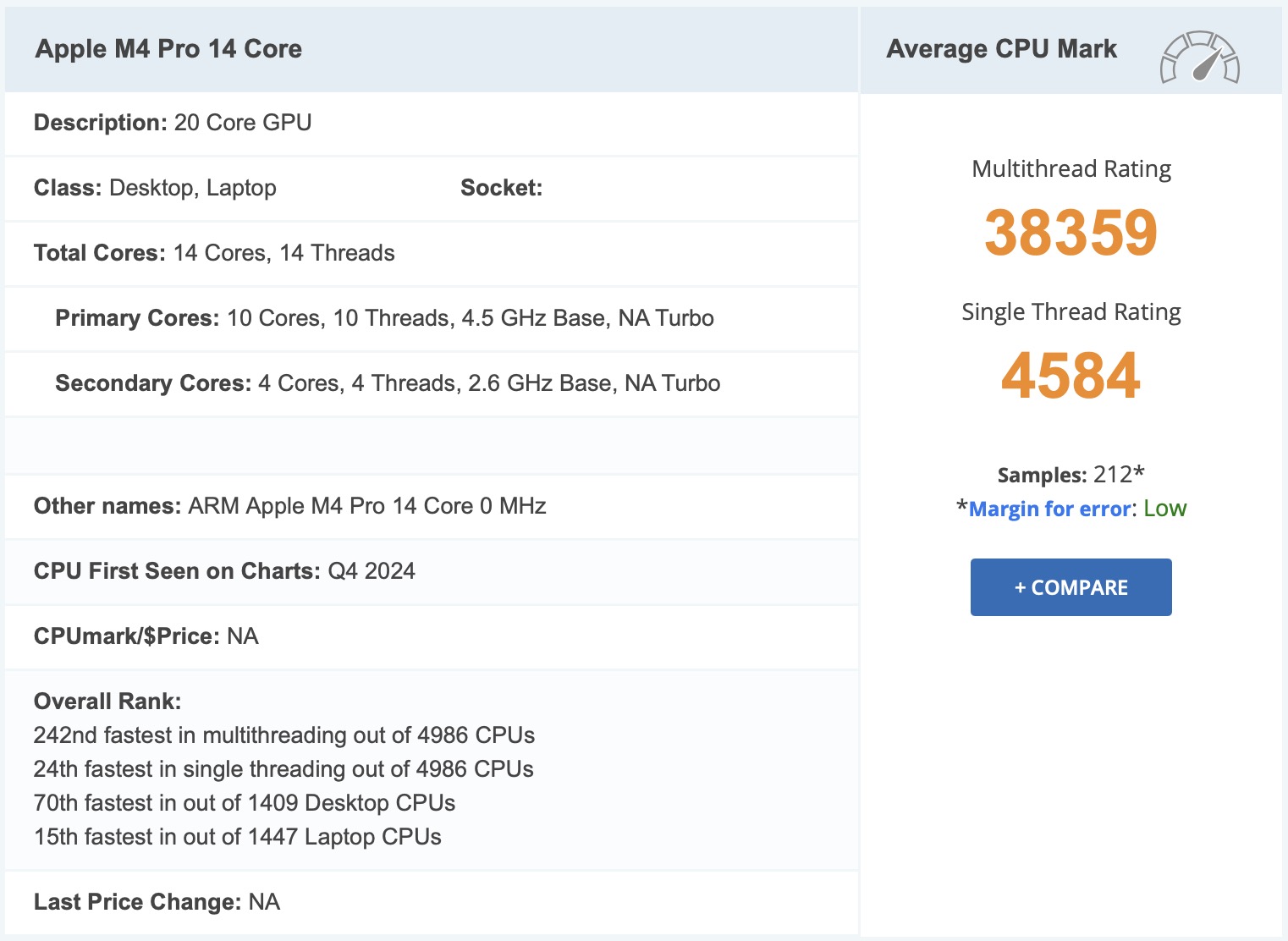Select the Total Cores row
Image resolution: width=1288 pixels, height=941 pixels.
point(214,253)
